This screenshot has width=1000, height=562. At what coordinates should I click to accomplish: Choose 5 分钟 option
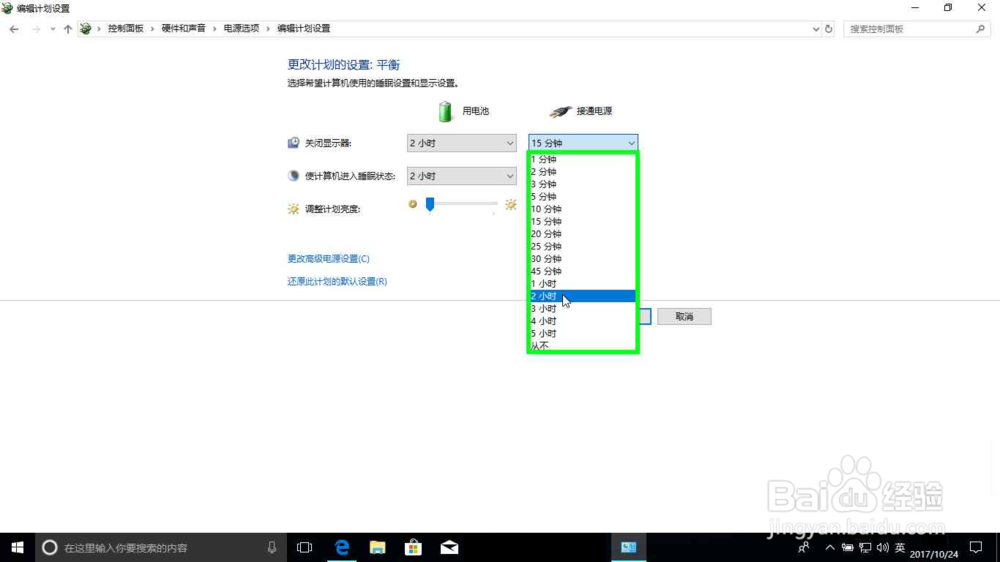[x=583, y=196]
